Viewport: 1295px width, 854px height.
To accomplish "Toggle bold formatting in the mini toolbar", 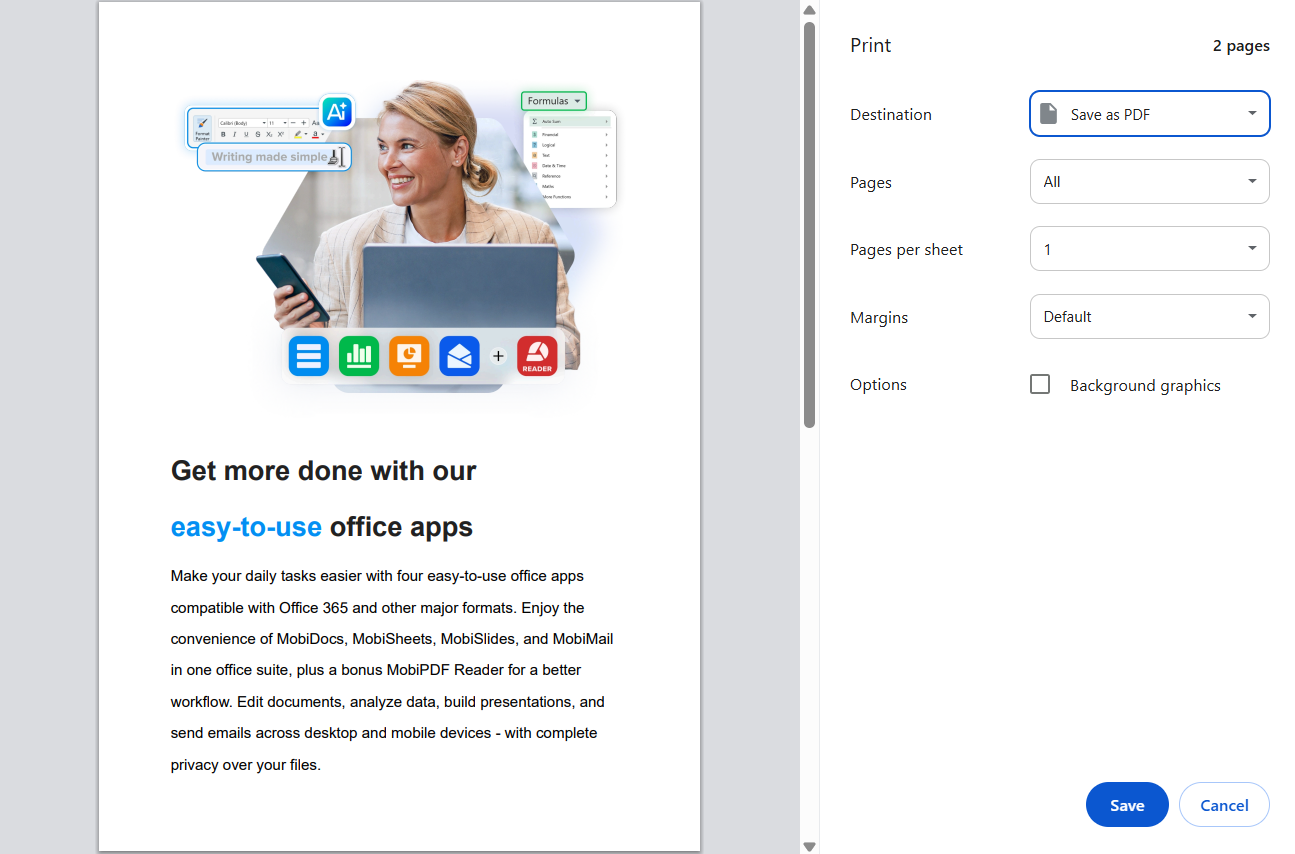I will [224, 134].
